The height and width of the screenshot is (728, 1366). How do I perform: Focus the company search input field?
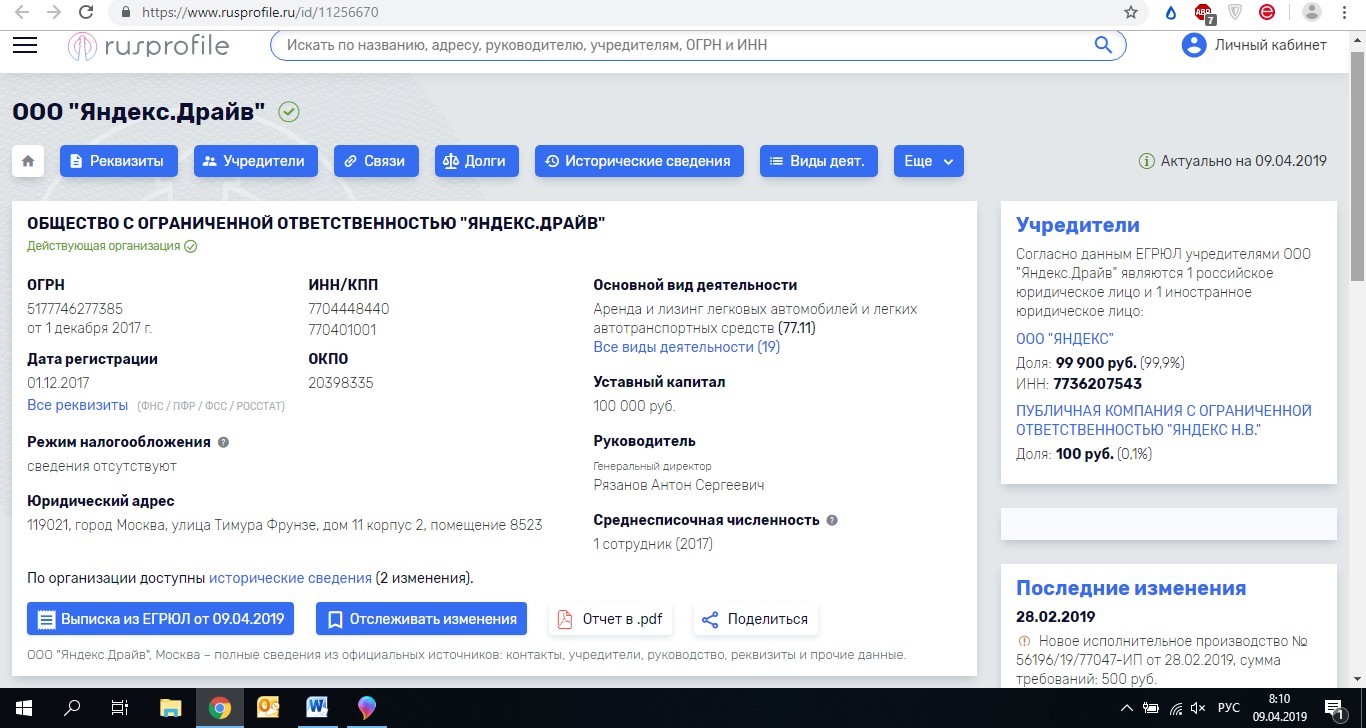tap(686, 45)
